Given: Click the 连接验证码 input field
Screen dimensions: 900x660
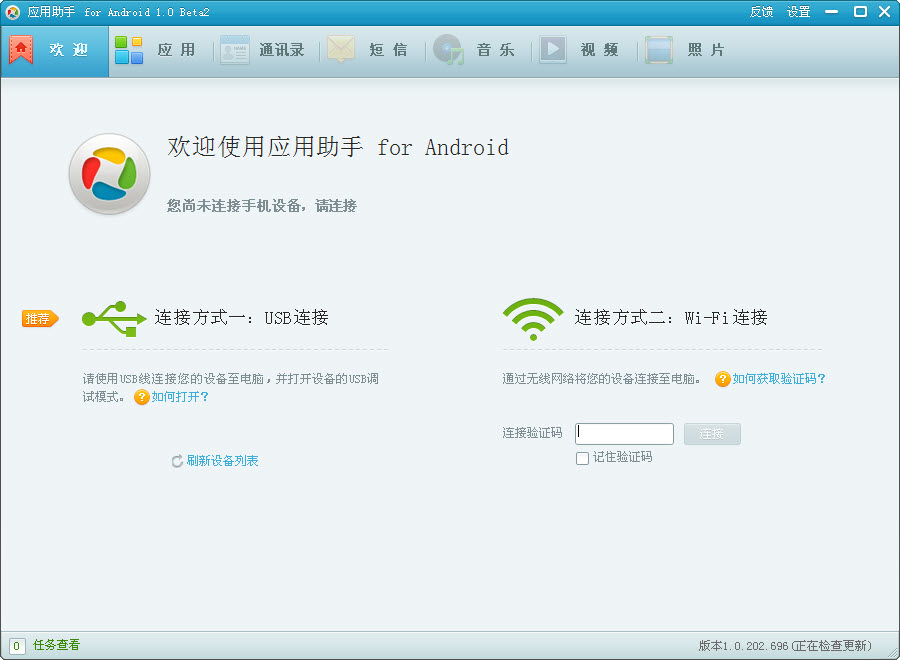Looking at the screenshot, I should (x=624, y=434).
